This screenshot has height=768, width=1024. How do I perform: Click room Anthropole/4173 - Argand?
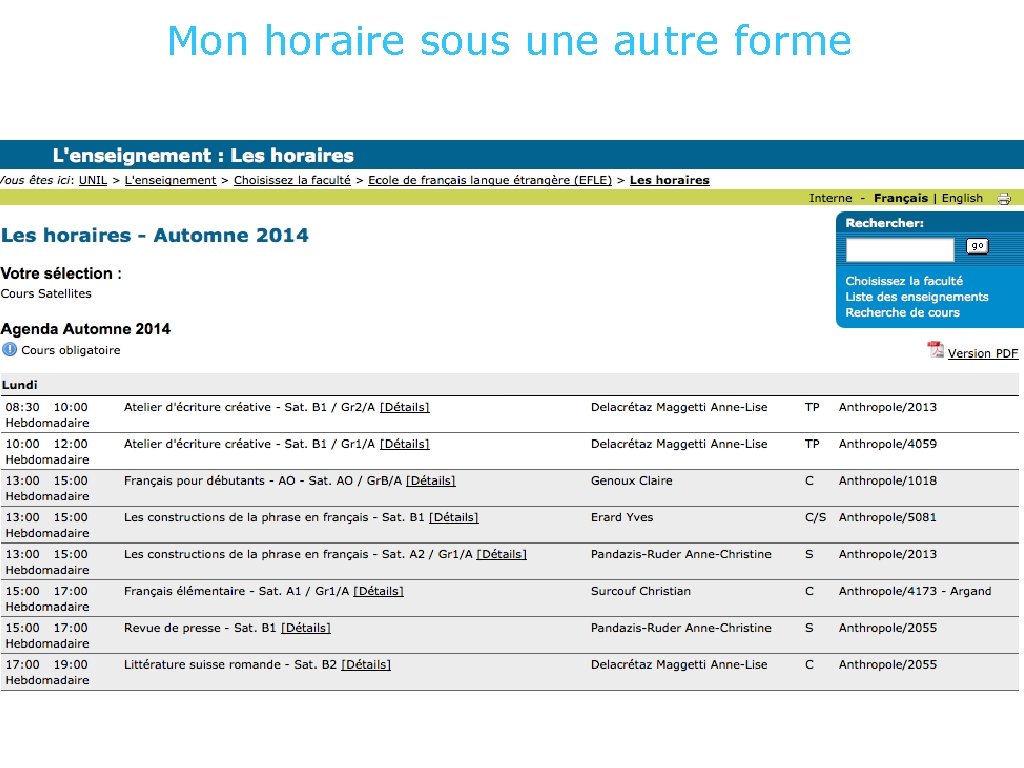(x=915, y=591)
